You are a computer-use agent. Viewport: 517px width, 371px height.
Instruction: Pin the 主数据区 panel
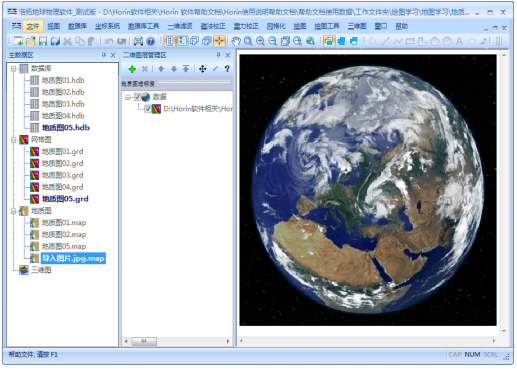point(104,55)
